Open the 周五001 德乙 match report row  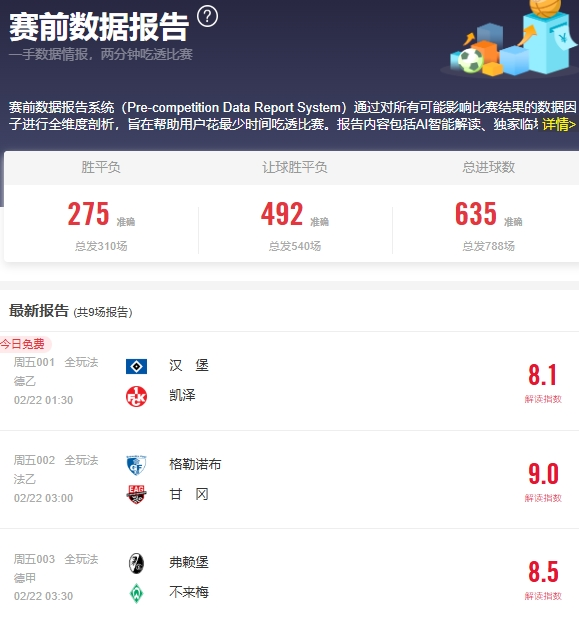[289, 381]
